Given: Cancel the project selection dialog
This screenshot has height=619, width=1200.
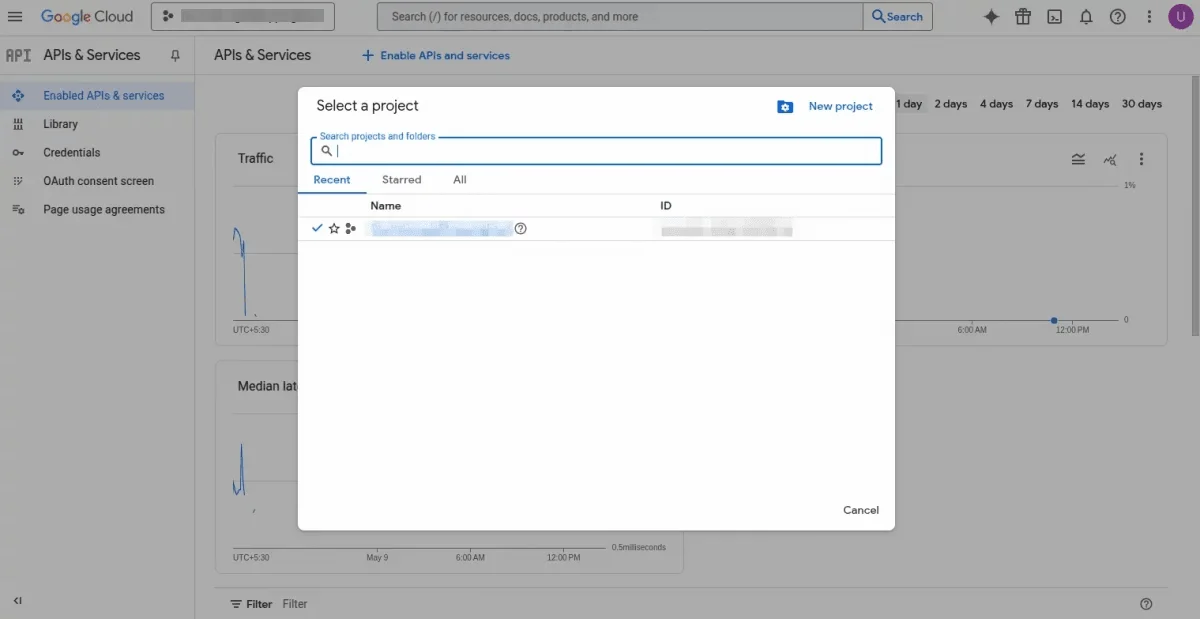Looking at the screenshot, I should coord(860,510).
